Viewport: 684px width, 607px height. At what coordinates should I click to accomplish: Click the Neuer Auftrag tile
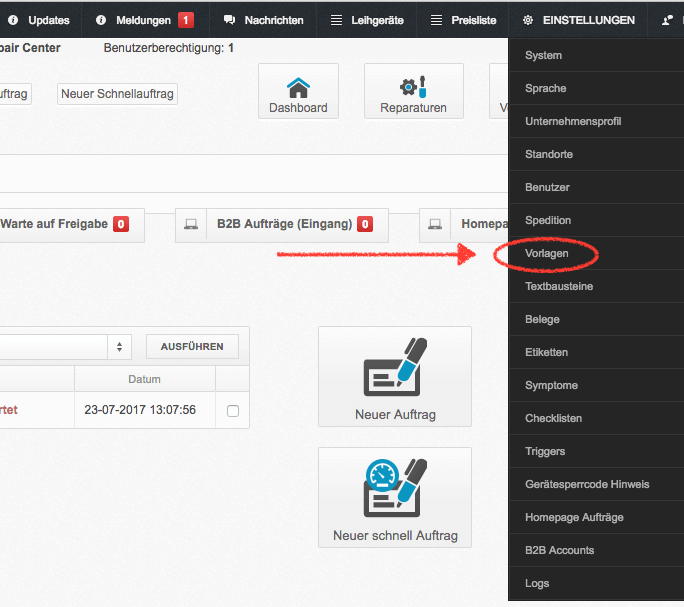point(395,377)
